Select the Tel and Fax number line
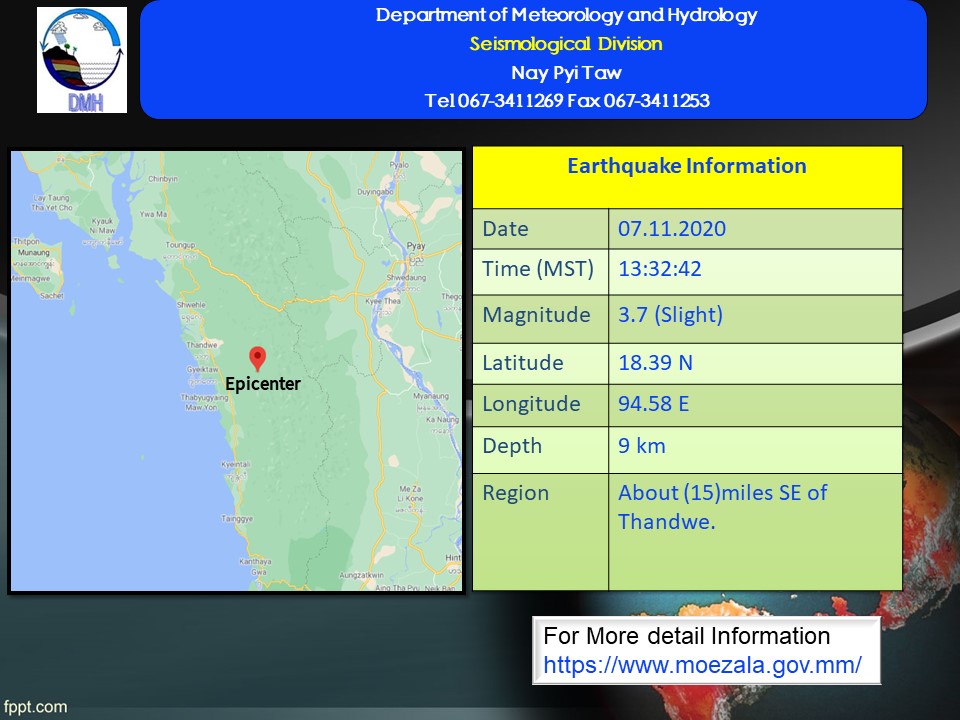This screenshot has height=720, width=960. click(566, 100)
